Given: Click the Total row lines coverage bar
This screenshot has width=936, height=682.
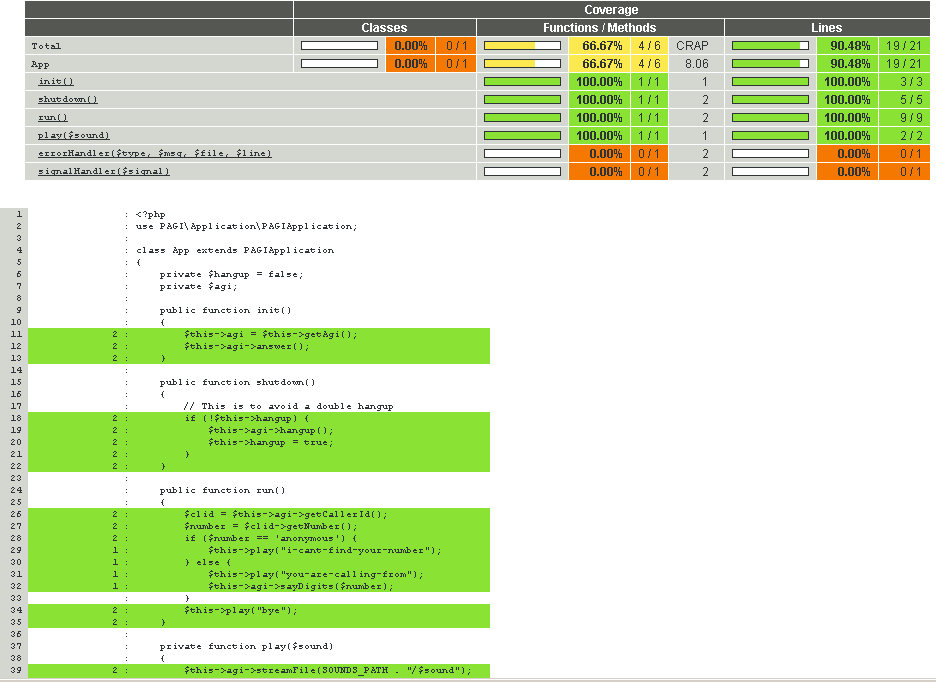Looking at the screenshot, I should tap(770, 46).
